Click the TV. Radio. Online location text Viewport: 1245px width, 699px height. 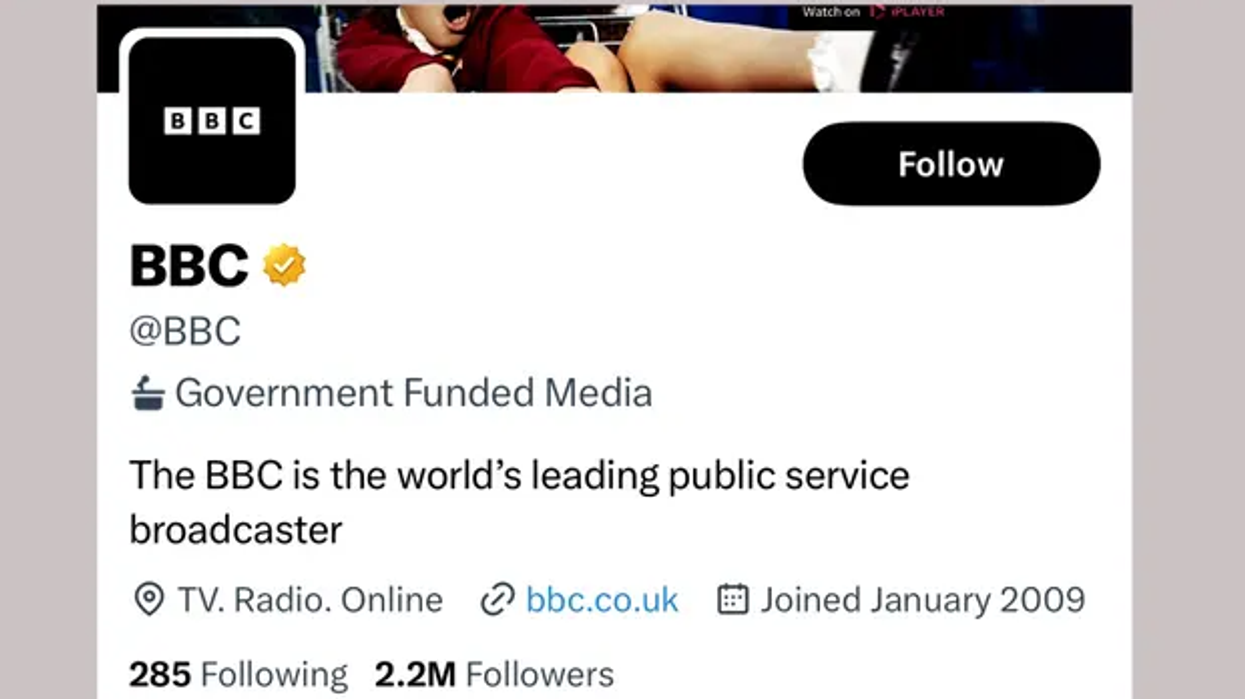pyautogui.click(x=310, y=600)
